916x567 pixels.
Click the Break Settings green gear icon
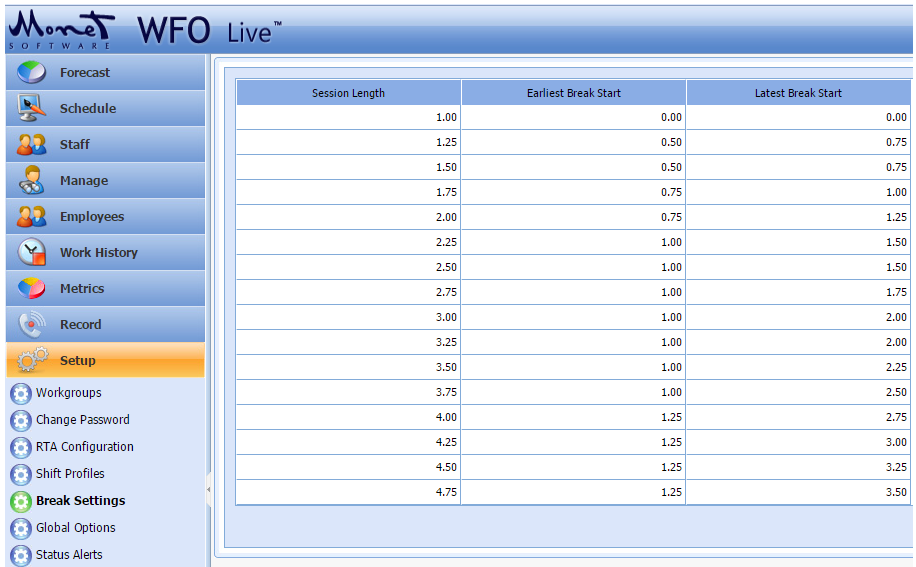pos(20,501)
